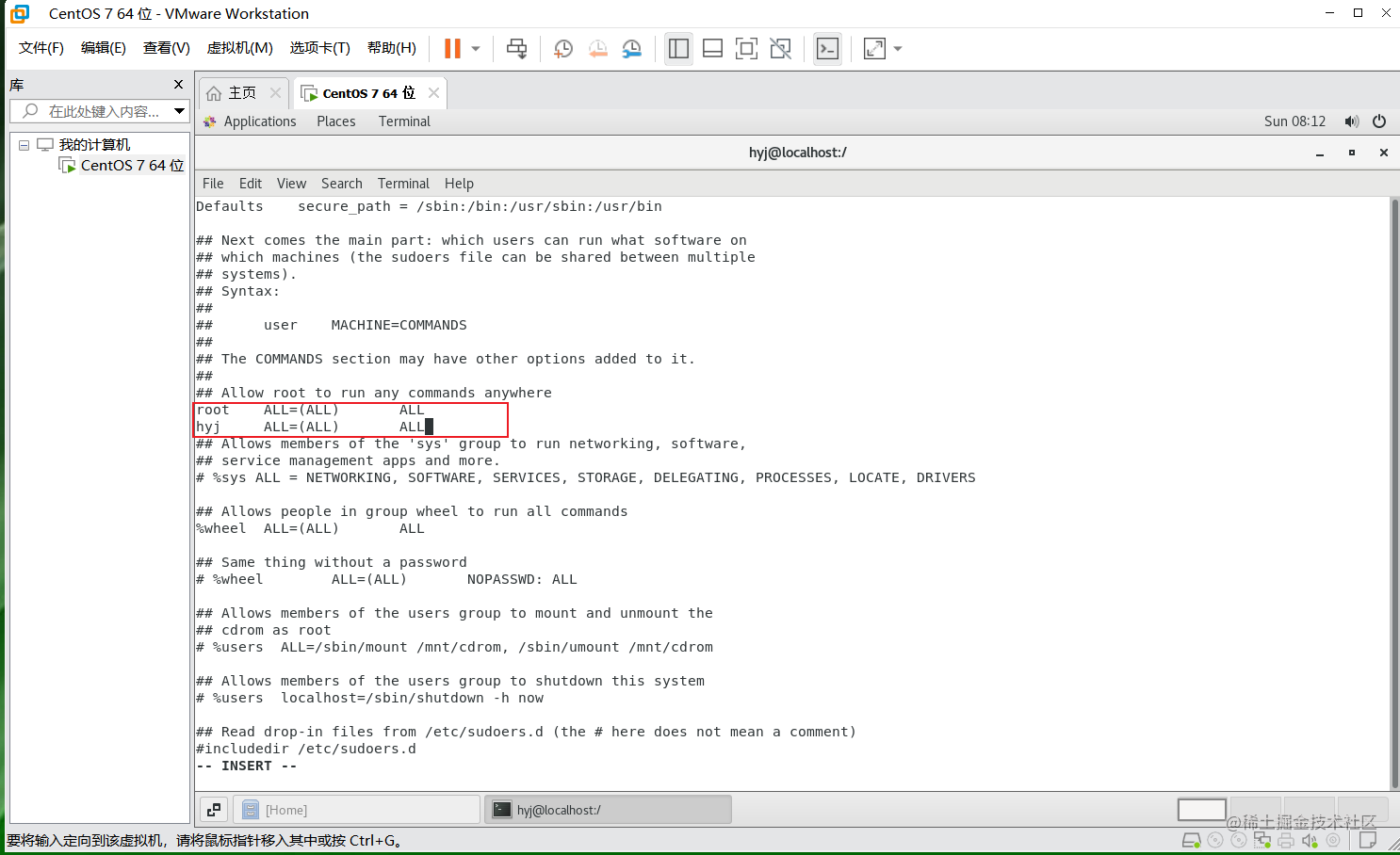Viewport: 1400px width, 855px height.
Task: Switch to the [Home] taskbar window
Action: click(357, 810)
